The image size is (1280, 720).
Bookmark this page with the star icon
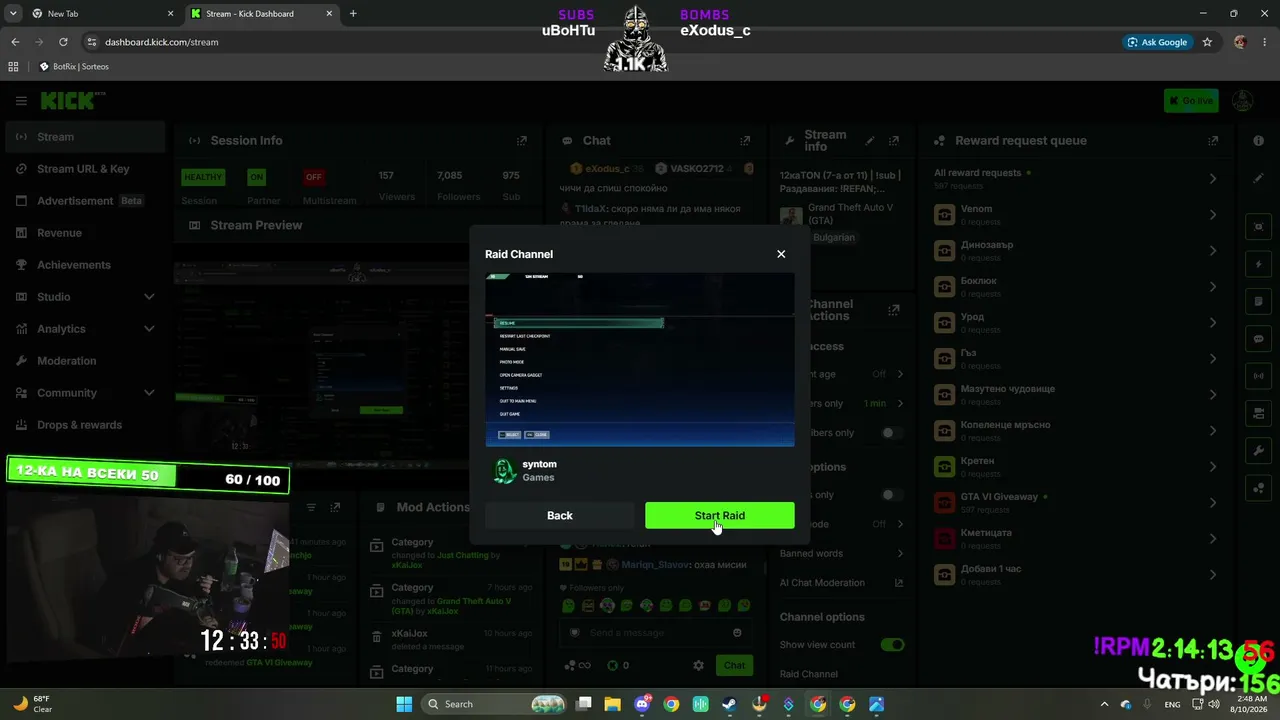tap(1207, 42)
